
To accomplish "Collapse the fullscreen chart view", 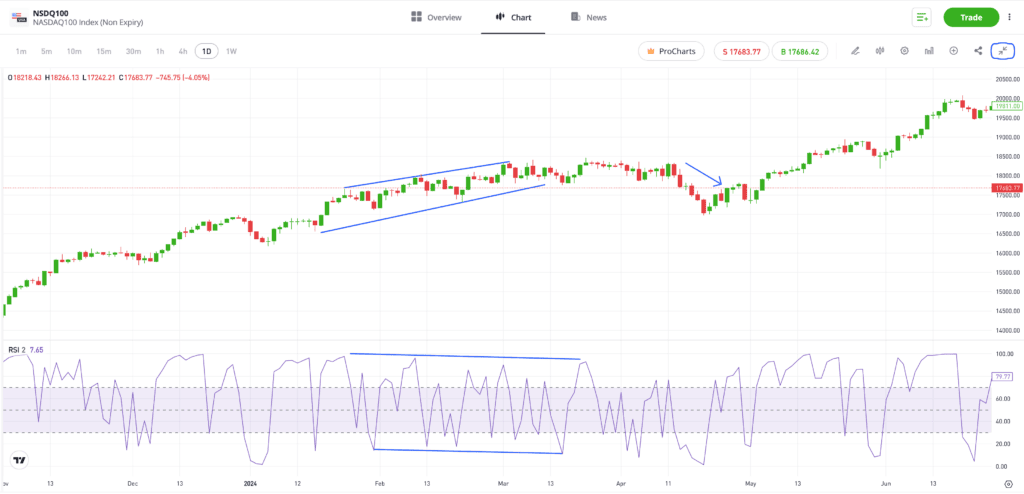I will [1002, 50].
